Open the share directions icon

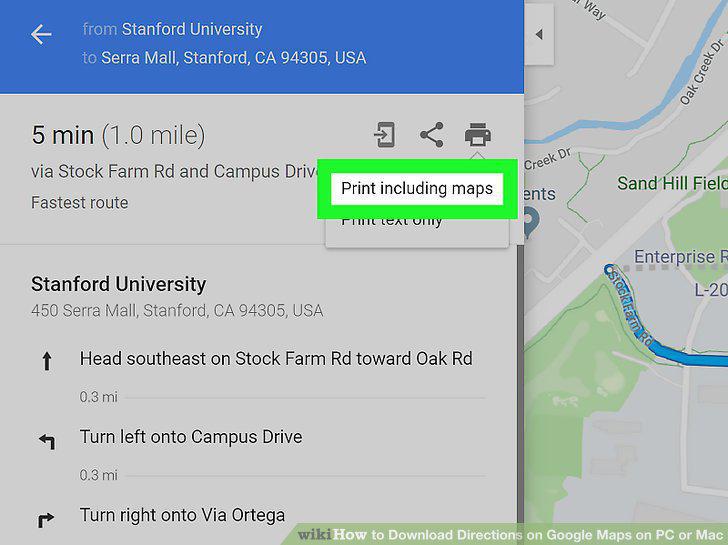click(432, 135)
